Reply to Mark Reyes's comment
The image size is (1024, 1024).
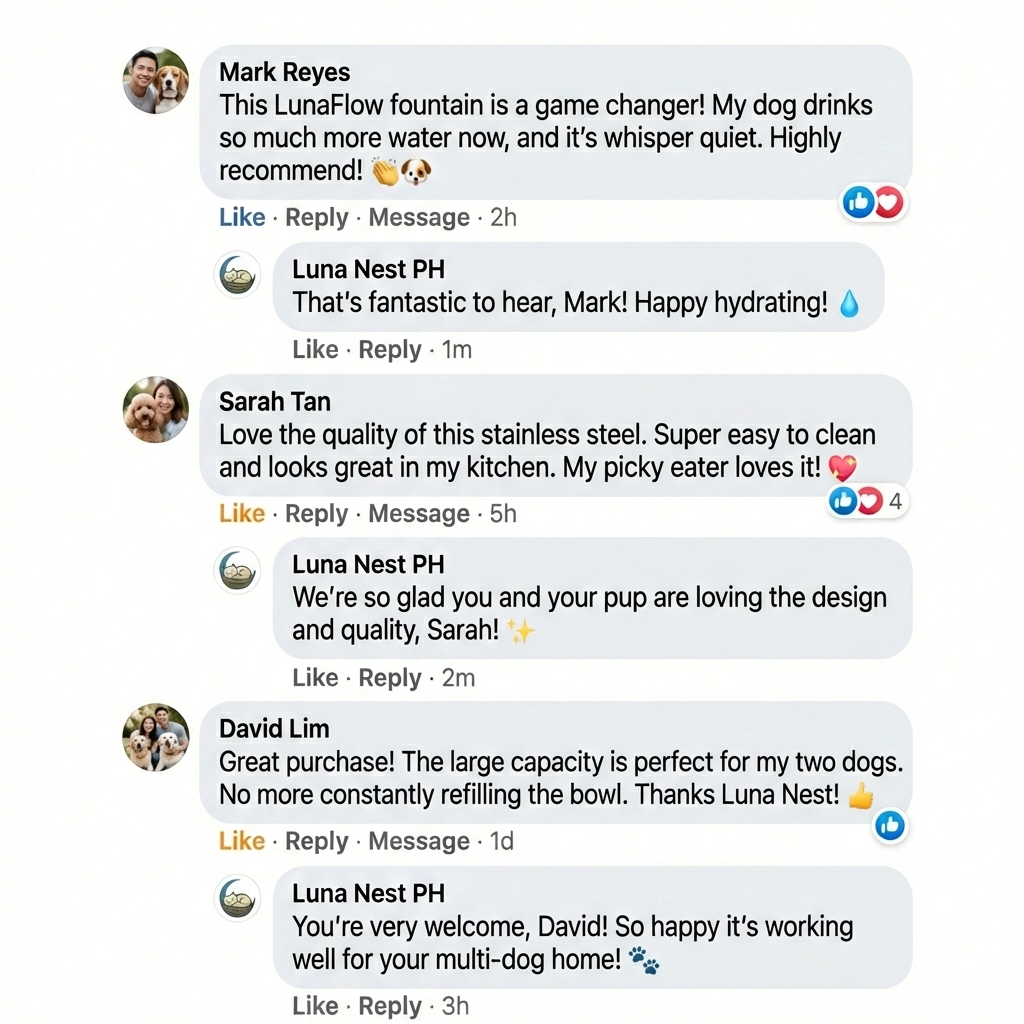tap(317, 218)
